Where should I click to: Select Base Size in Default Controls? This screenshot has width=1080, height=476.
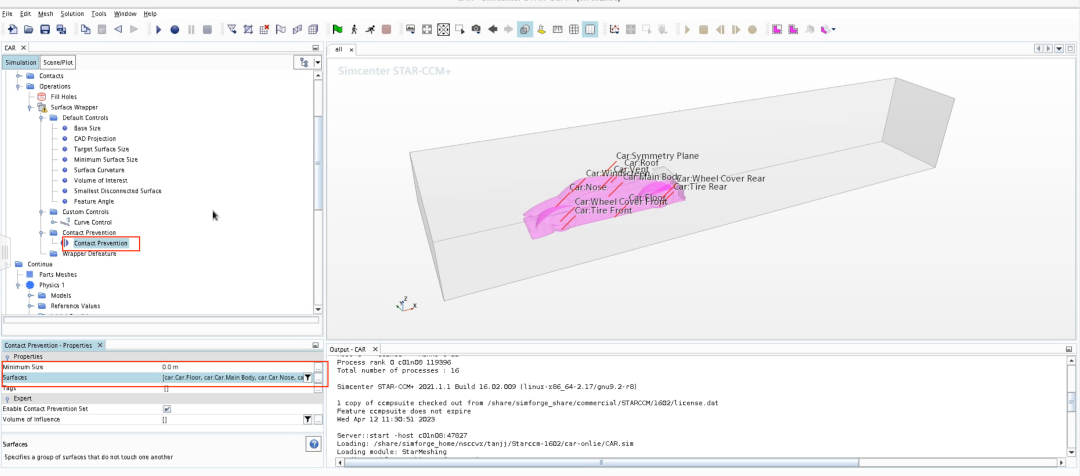tap(87, 128)
